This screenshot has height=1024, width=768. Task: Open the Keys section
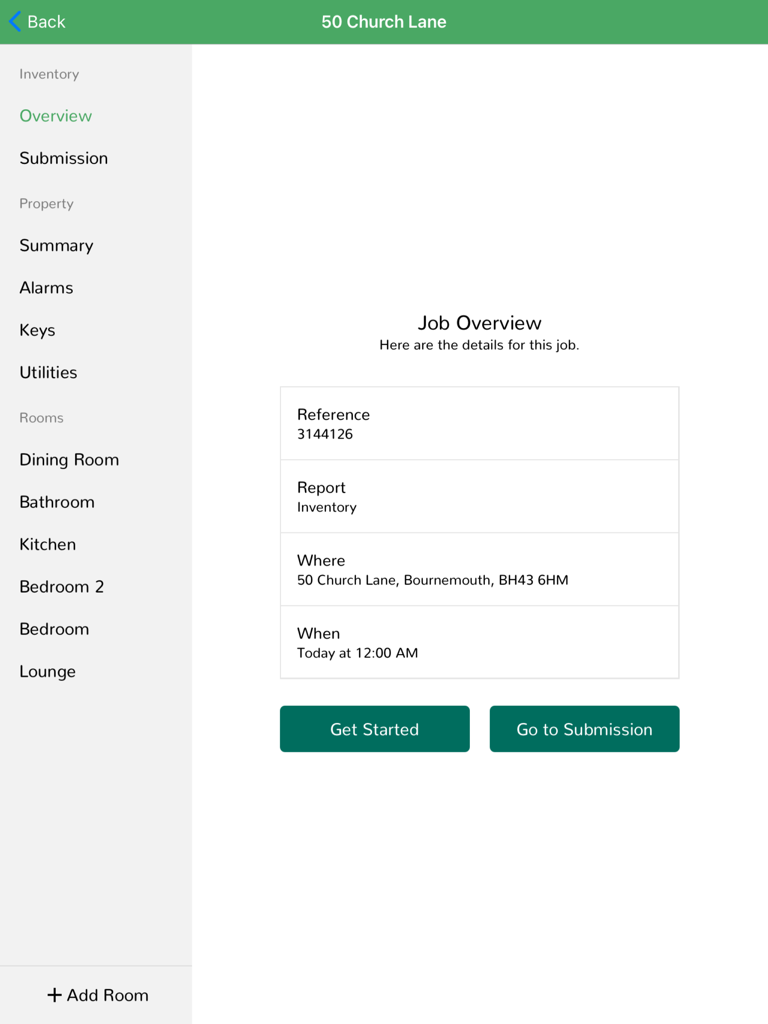pos(38,330)
